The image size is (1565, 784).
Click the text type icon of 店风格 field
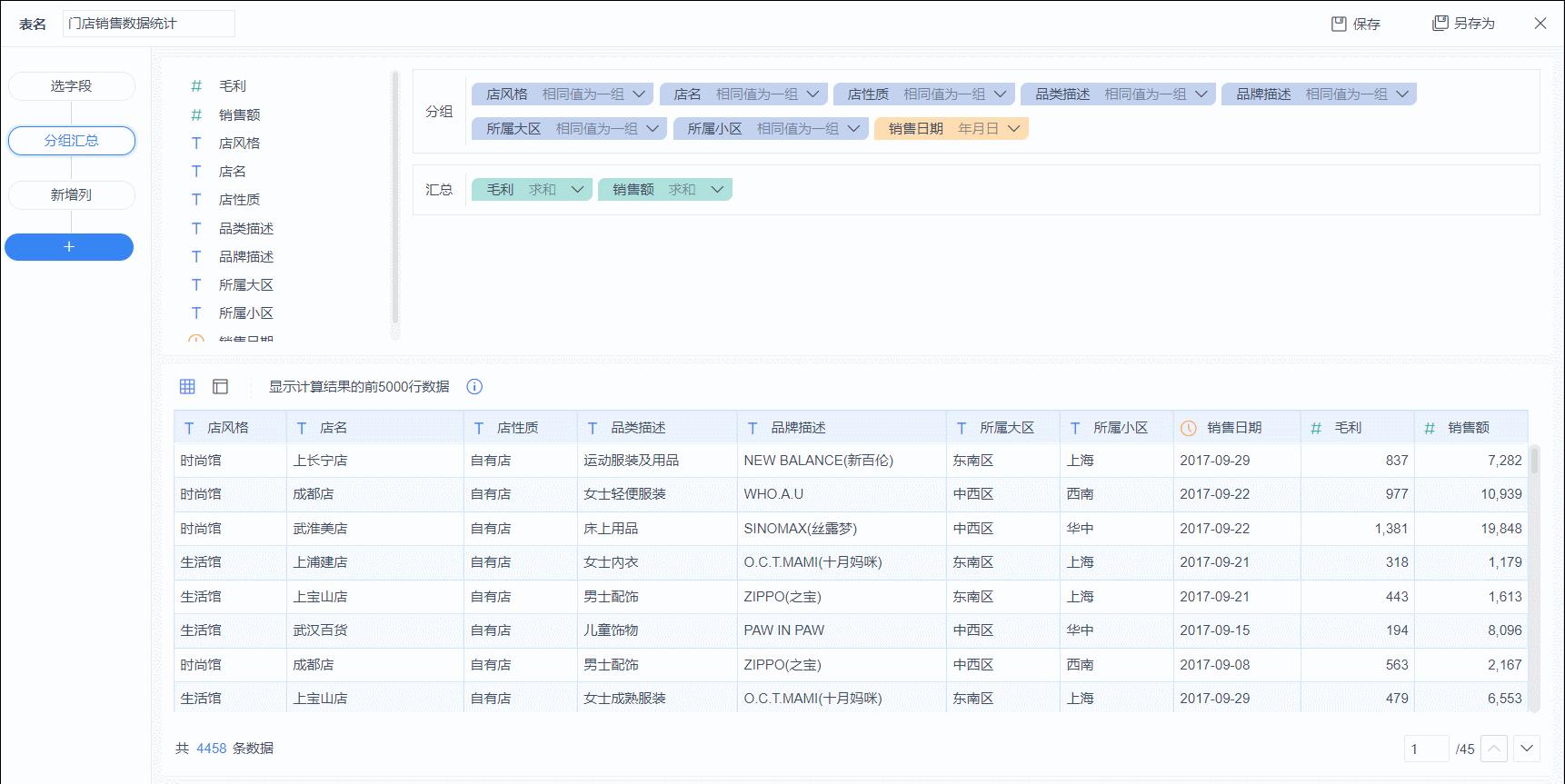[196, 143]
